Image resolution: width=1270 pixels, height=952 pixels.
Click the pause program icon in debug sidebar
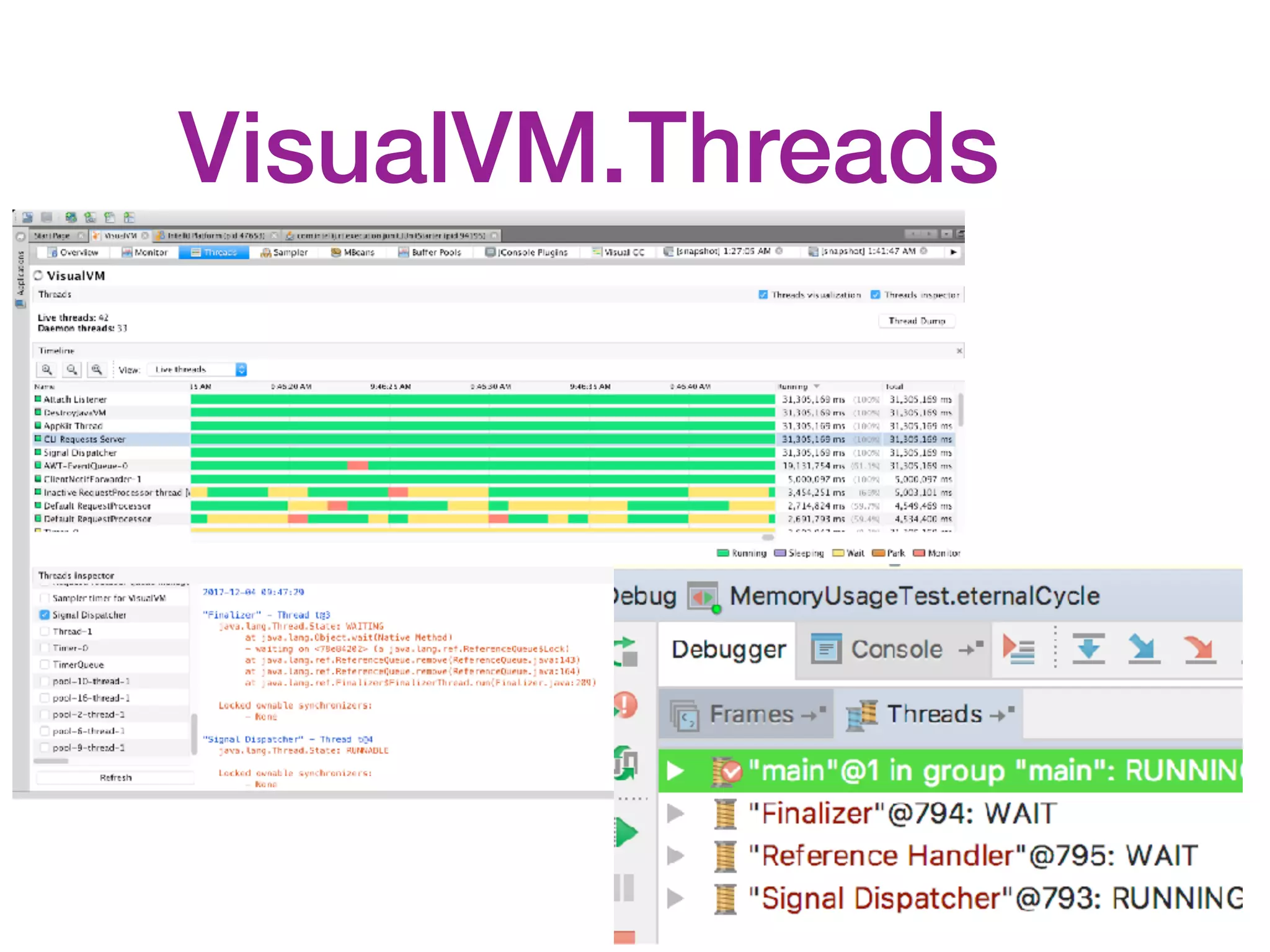625,888
